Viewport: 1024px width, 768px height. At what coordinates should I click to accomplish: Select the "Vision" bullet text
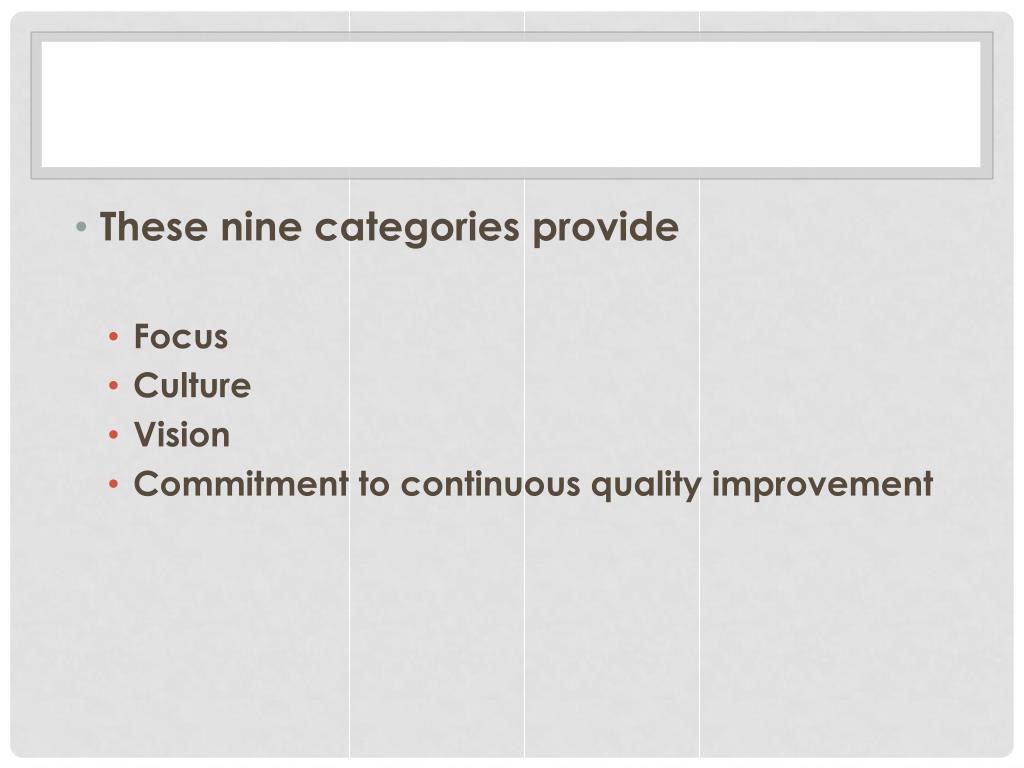click(x=182, y=435)
